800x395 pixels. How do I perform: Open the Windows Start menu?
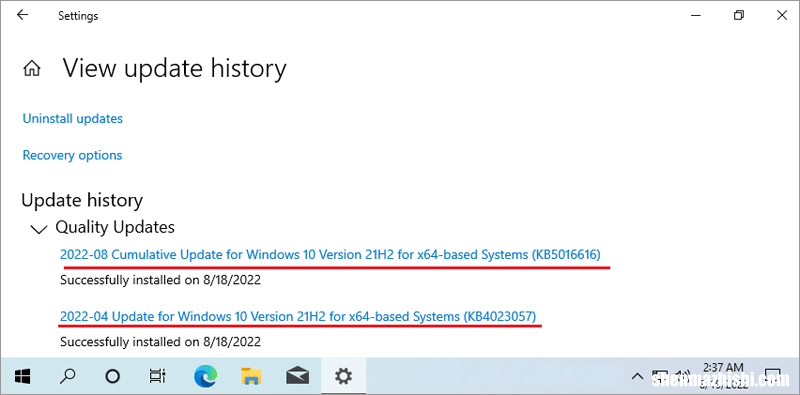point(22,377)
